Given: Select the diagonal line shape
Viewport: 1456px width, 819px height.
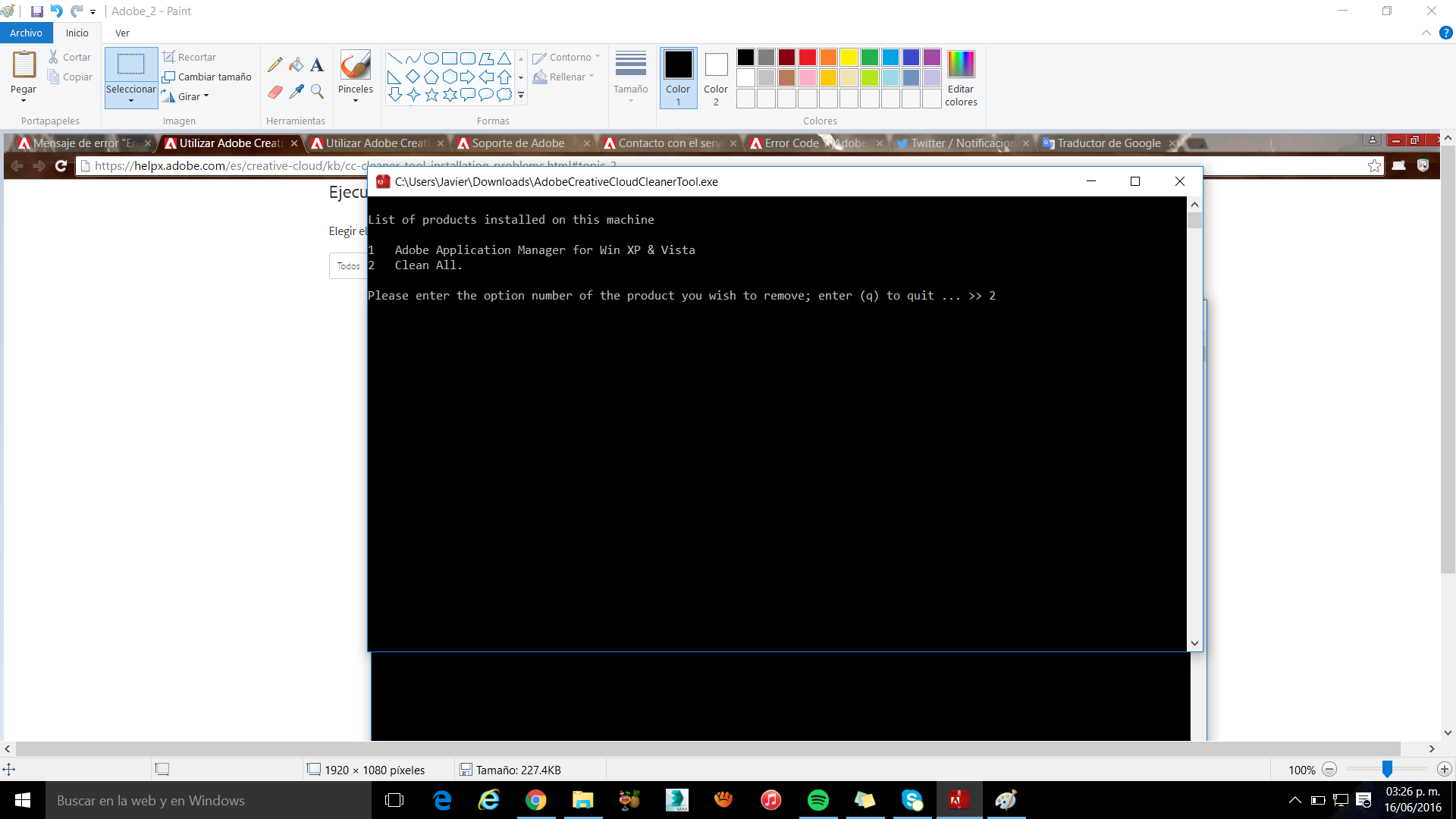Looking at the screenshot, I should point(394,58).
